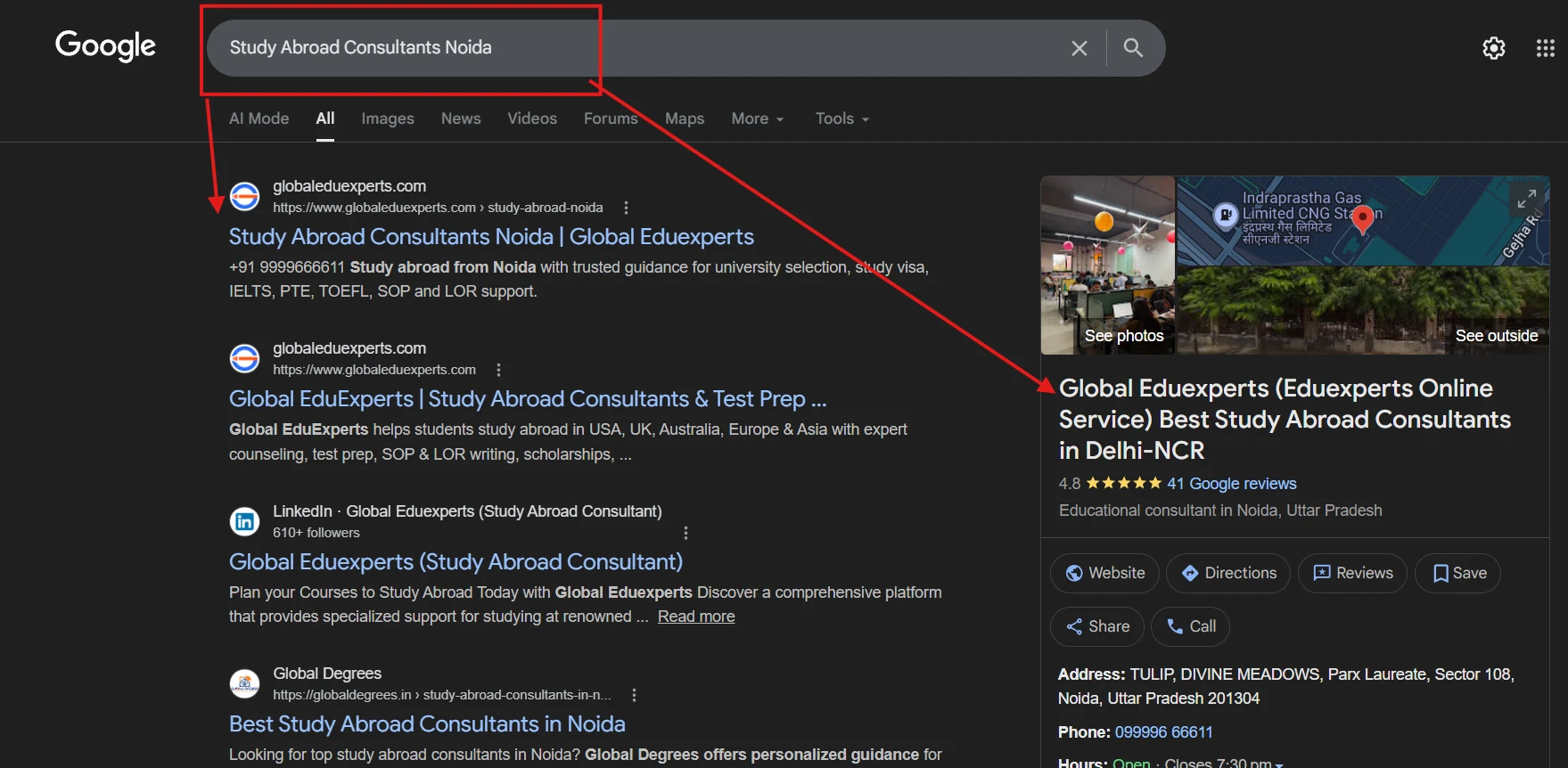Select the All results tab
This screenshot has height=768, width=1568.
(x=325, y=118)
